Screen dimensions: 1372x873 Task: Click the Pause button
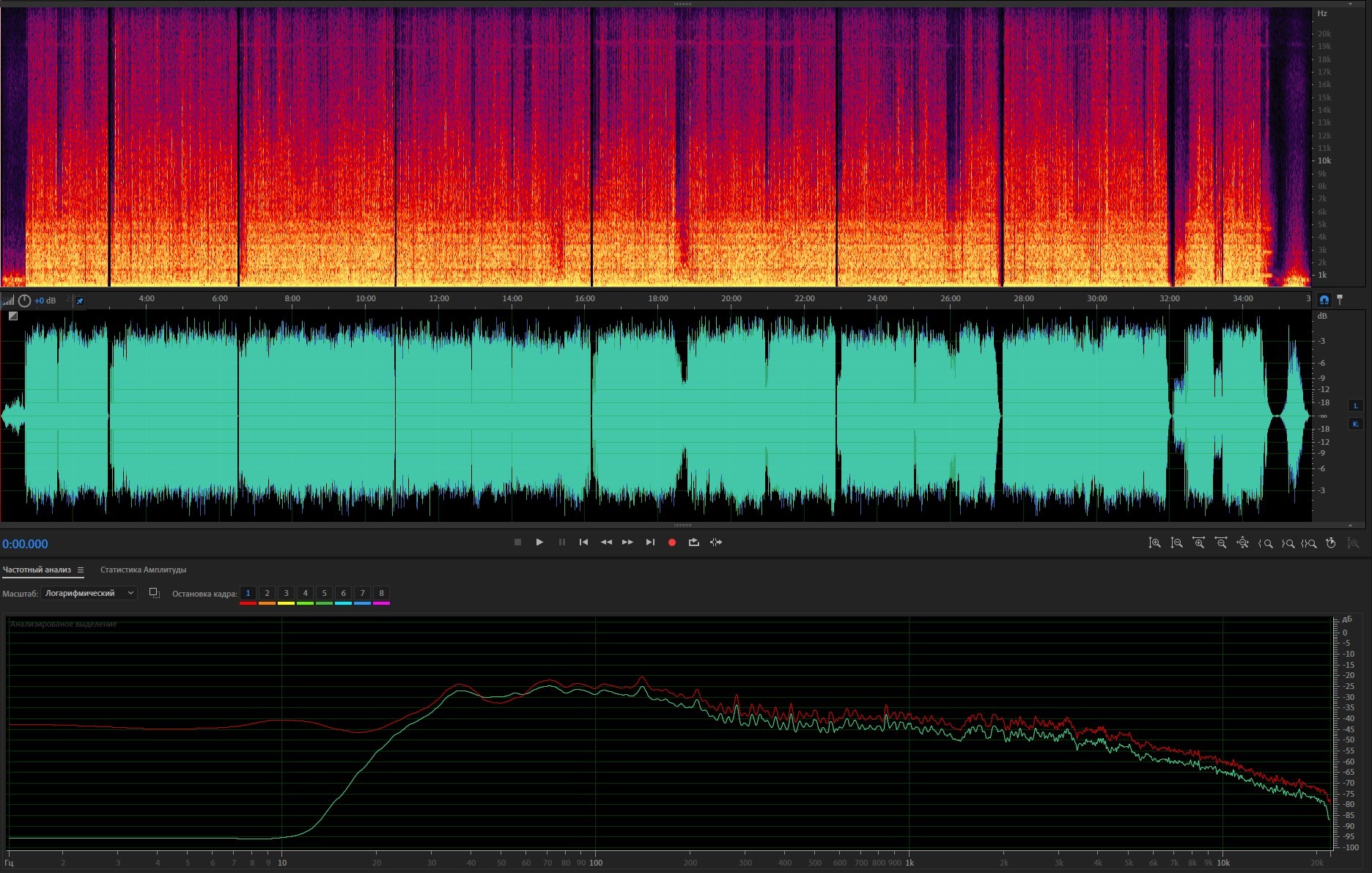[x=562, y=542]
